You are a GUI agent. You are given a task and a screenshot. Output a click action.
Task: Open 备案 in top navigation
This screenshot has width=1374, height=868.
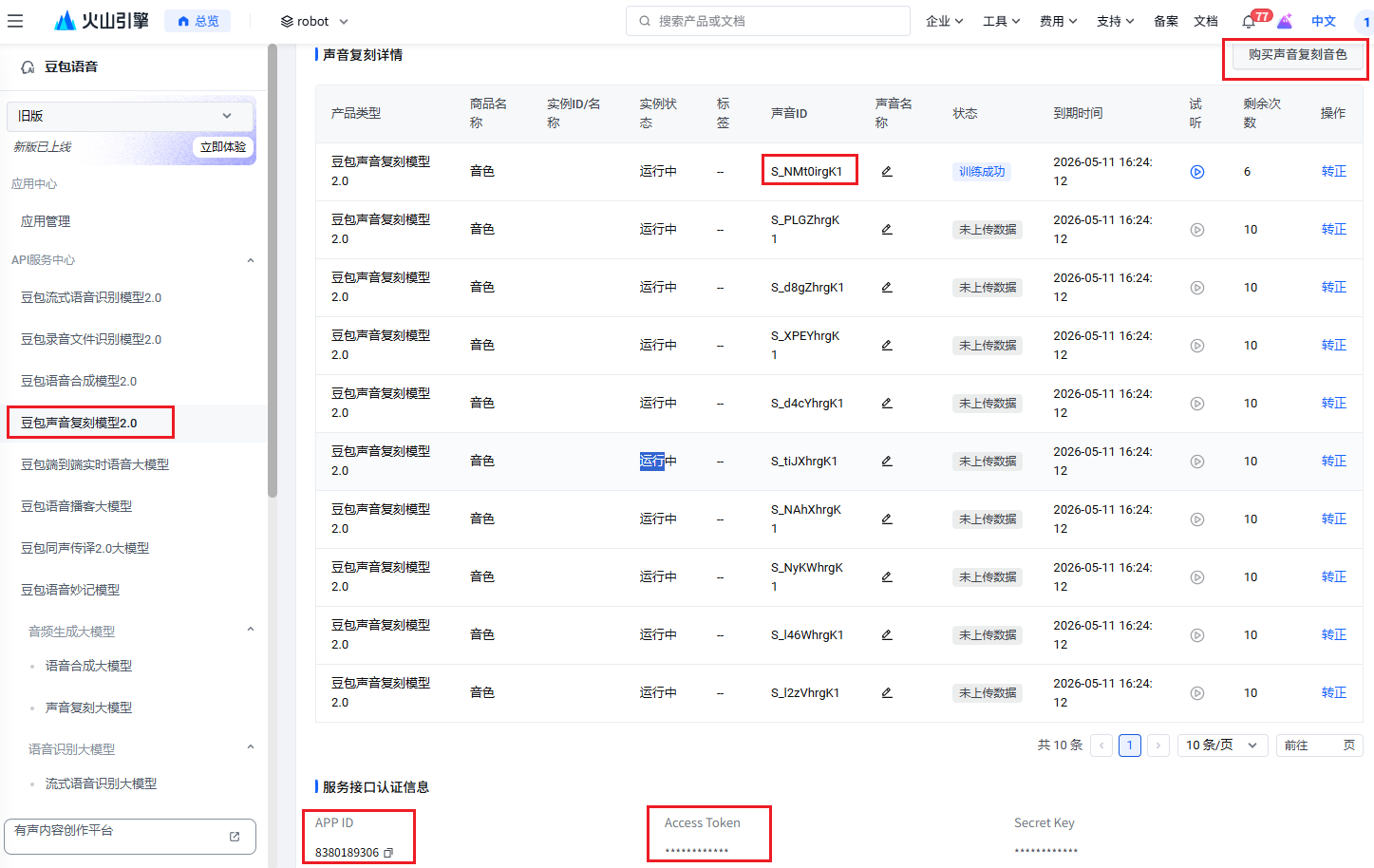[x=1166, y=21]
